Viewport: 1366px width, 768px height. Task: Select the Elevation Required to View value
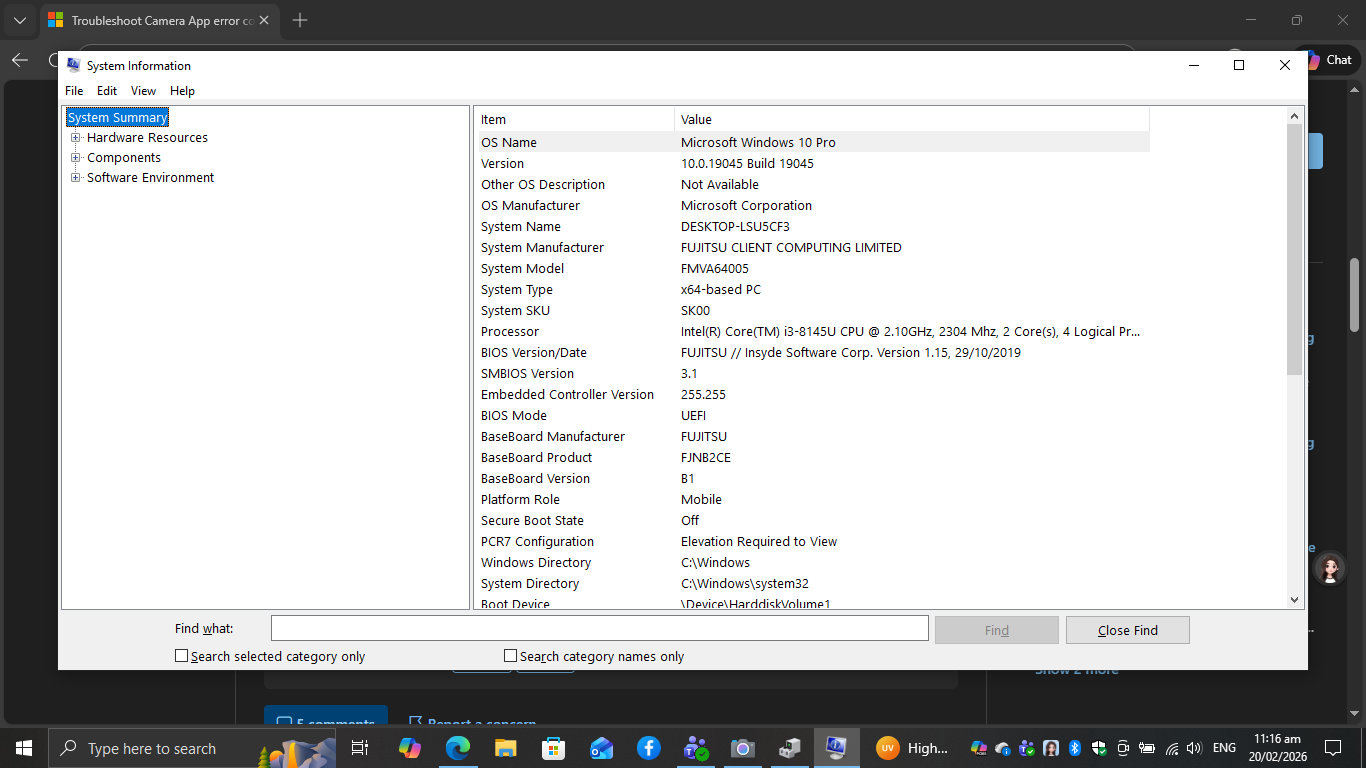pos(759,541)
